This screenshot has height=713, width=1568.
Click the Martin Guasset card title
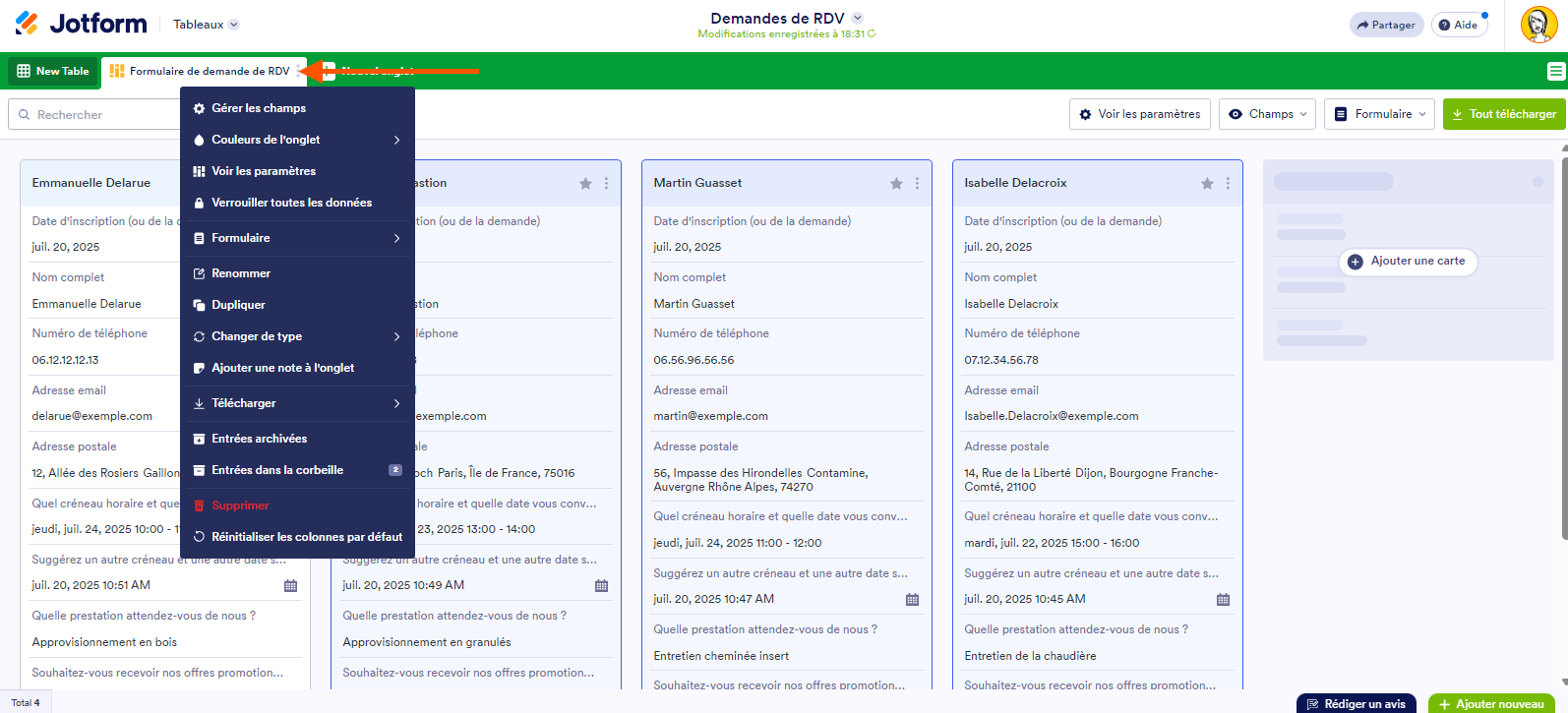pos(697,183)
